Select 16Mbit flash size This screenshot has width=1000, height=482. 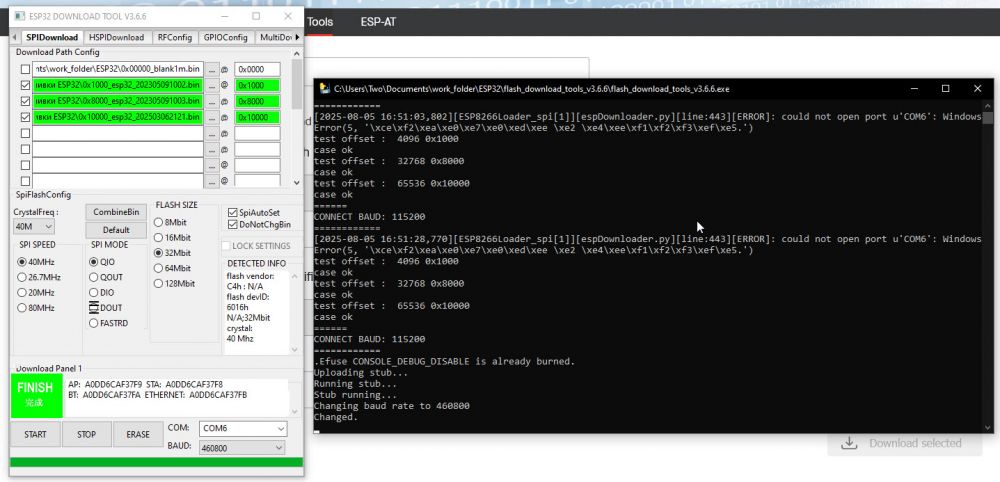tap(158, 238)
